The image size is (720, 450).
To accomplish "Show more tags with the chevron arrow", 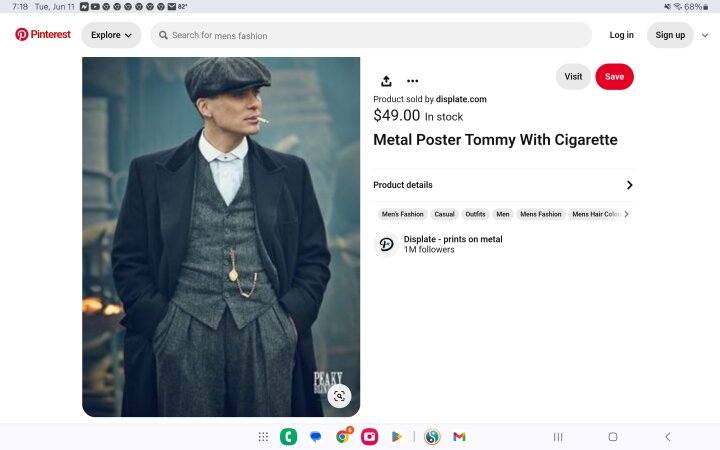I will tap(626, 214).
